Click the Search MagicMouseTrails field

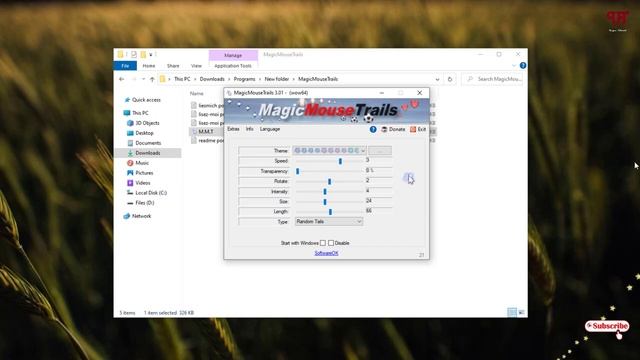click(x=493, y=79)
